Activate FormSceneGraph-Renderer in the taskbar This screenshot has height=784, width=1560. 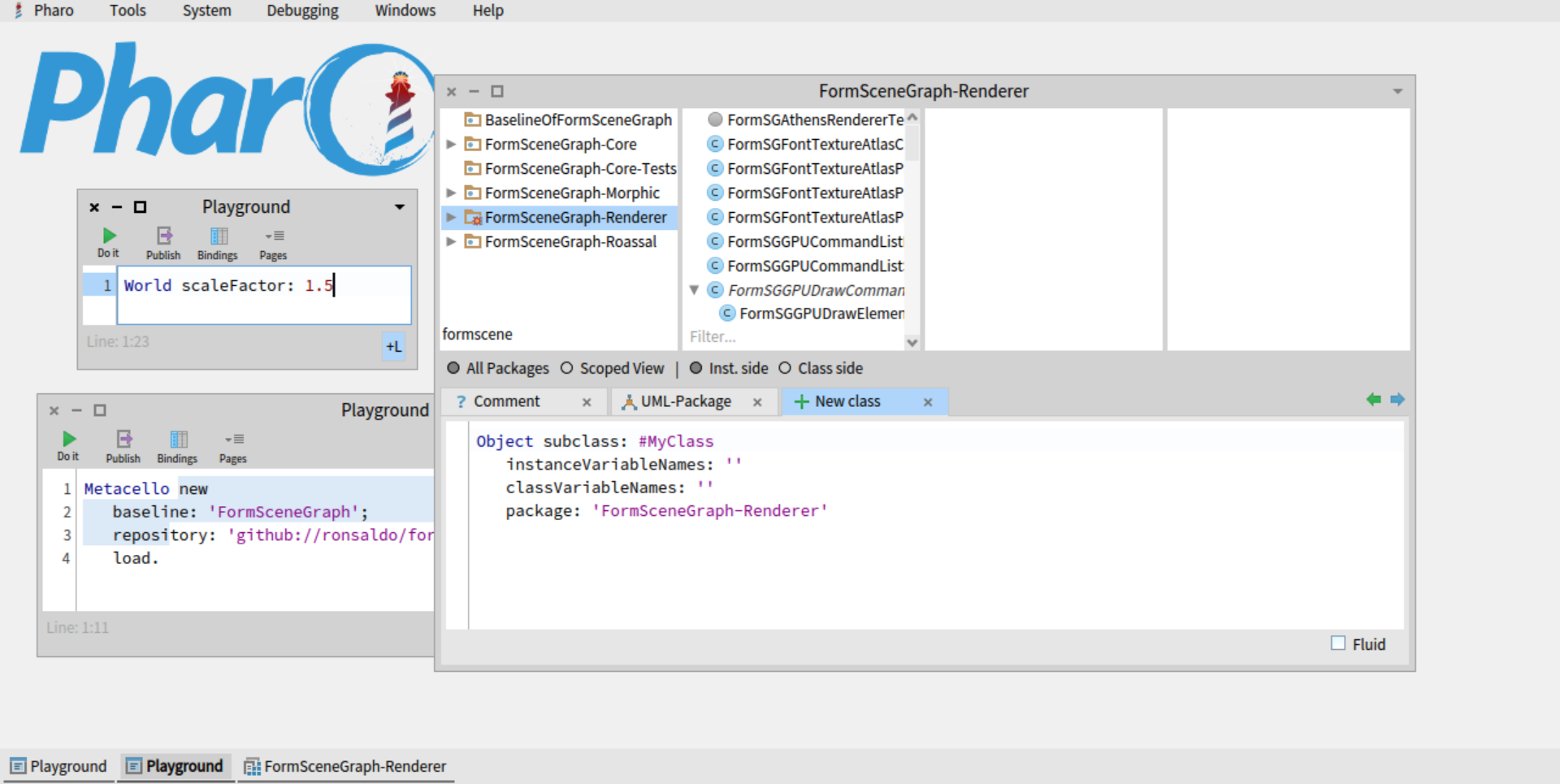[x=345, y=766]
